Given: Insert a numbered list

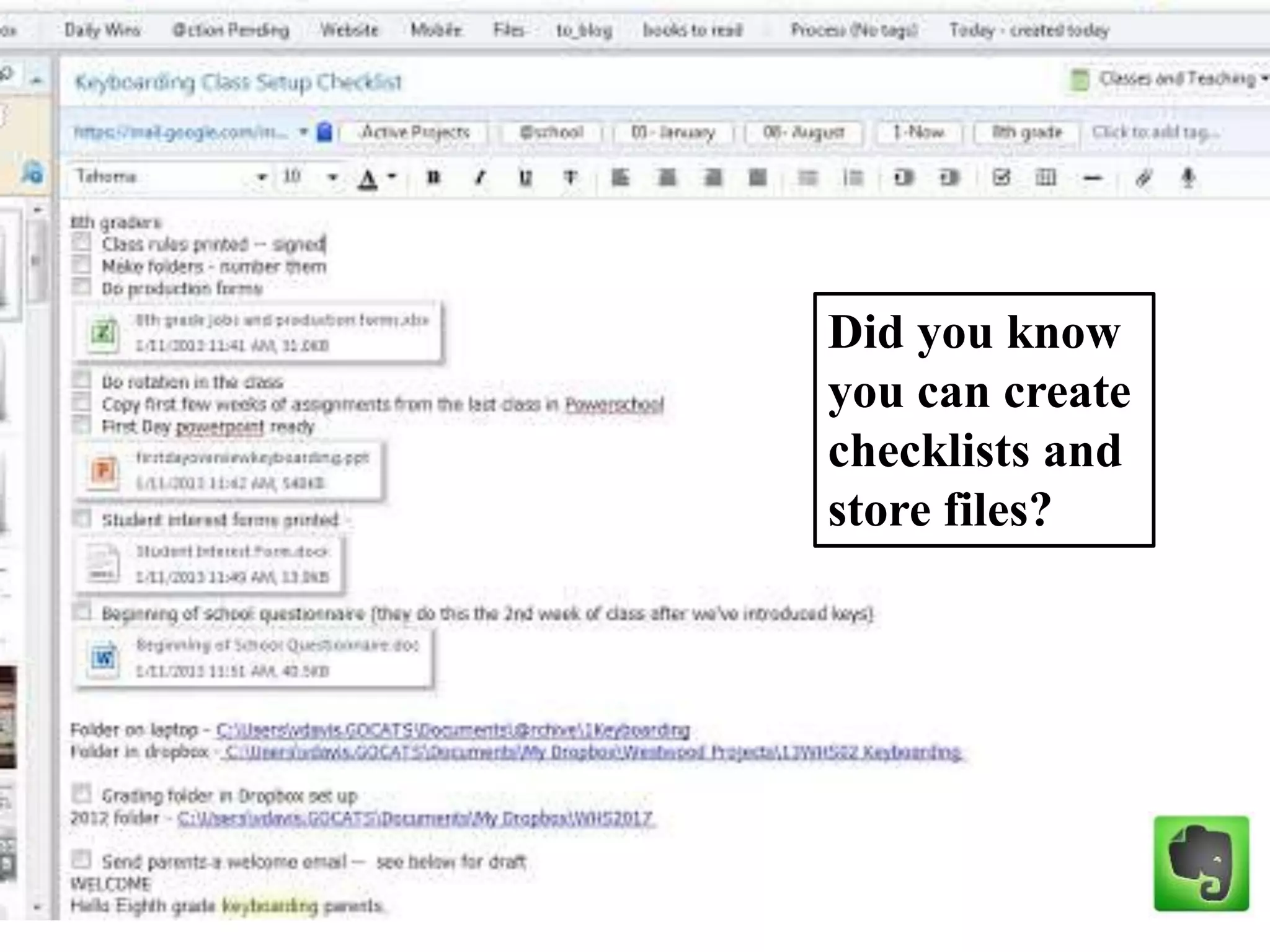Looking at the screenshot, I should pyautogui.click(x=853, y=178).
